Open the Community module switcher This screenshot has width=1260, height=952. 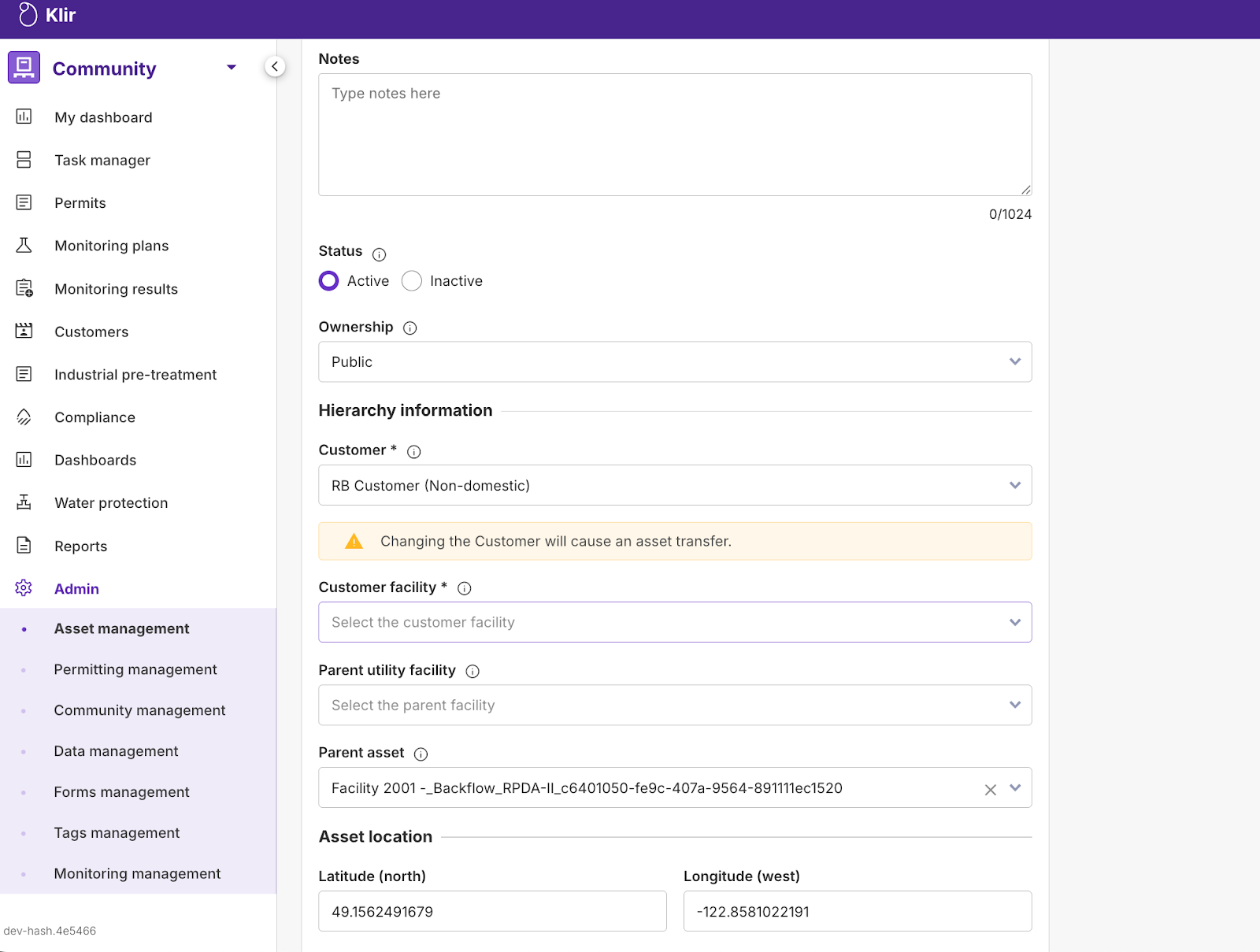tap(231, 68)
